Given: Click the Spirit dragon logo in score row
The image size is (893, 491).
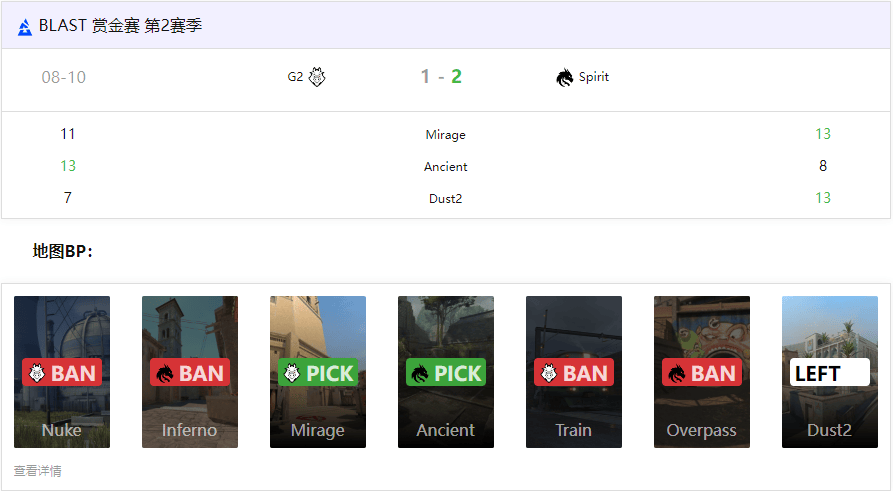Looking at the screenshot, I should [564, 77].
